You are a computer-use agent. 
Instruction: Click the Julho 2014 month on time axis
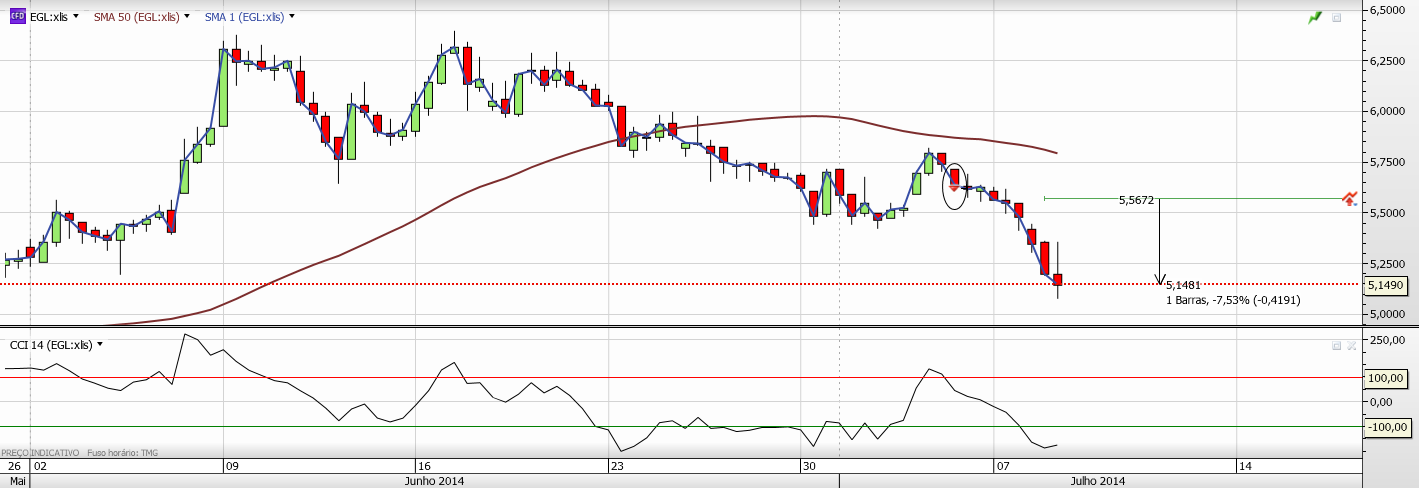[x=1098, y=481]
